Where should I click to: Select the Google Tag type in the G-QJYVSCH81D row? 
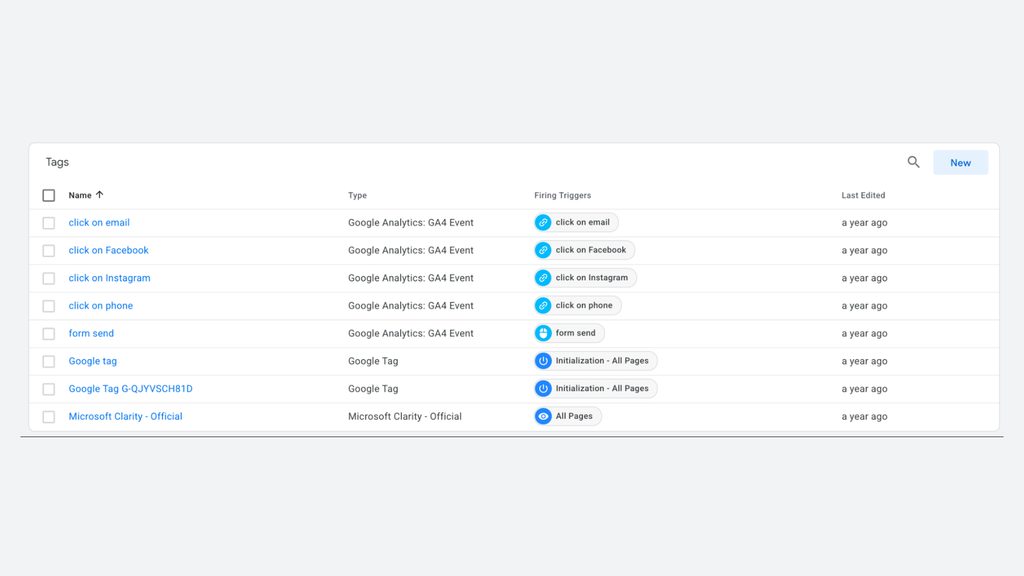(373, 389)
